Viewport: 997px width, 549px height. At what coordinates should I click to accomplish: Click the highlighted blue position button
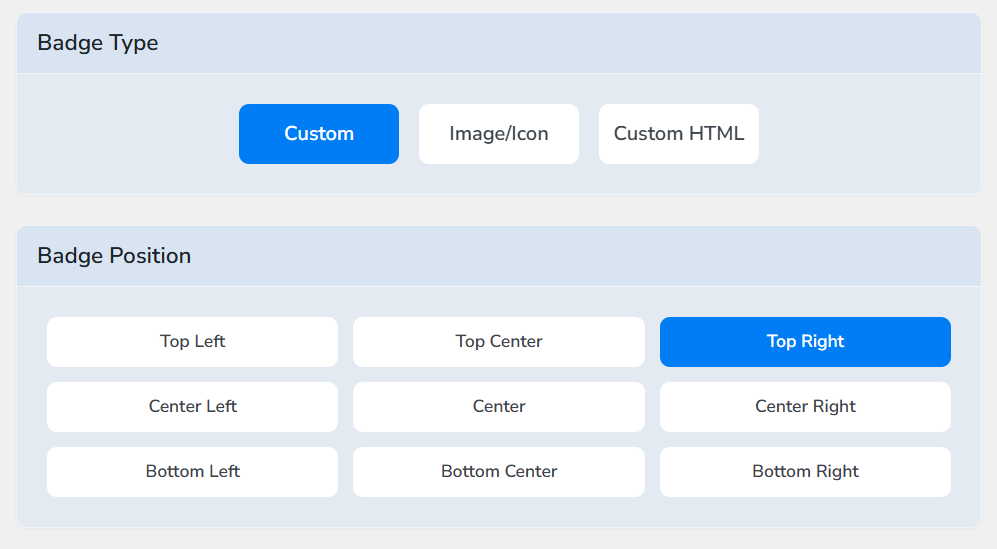(805, 342)
